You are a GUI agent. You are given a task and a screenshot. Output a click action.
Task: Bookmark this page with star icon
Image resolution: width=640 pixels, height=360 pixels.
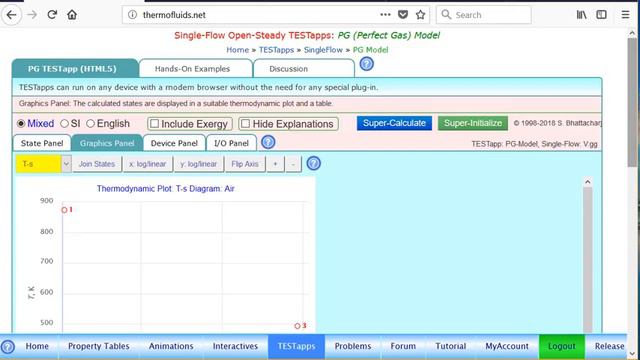420,15
